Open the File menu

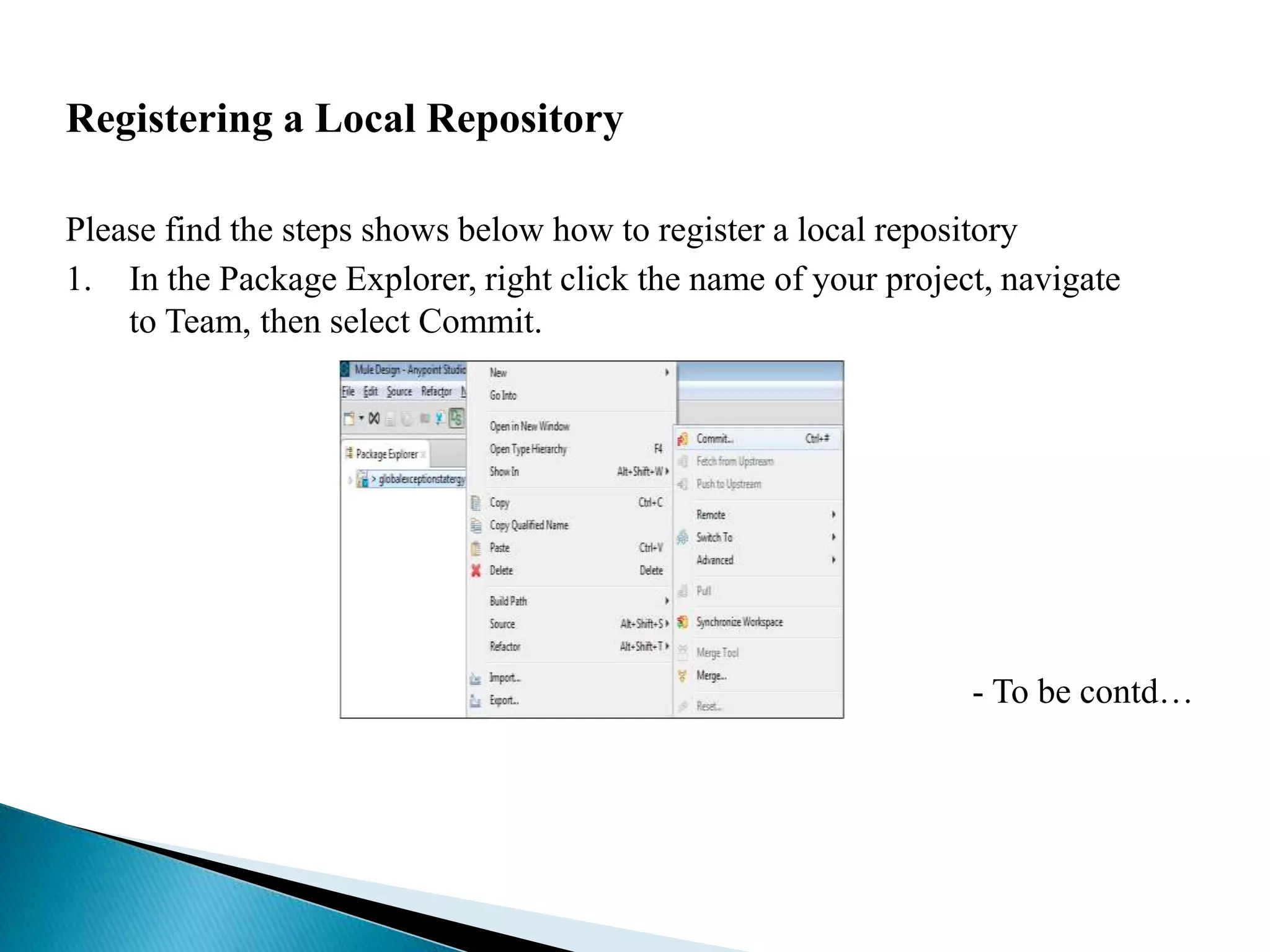coord(348,392)
